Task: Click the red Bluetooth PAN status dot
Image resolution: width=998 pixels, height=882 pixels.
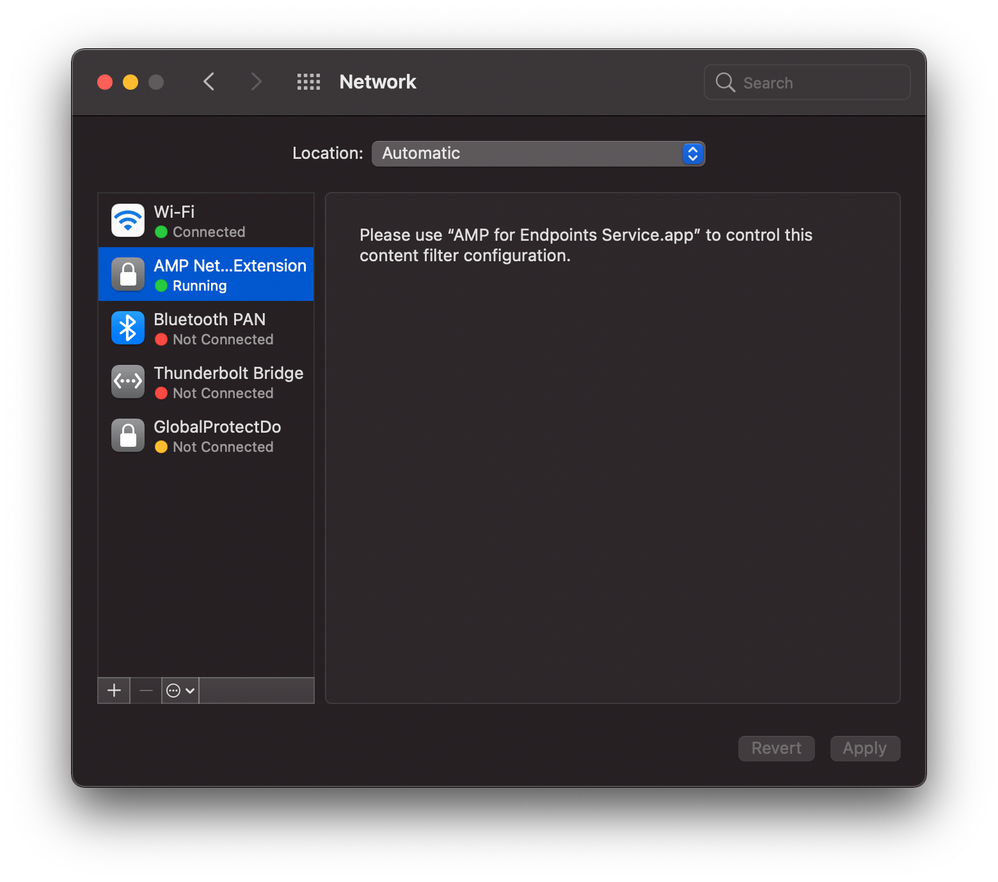Action: point(161,340)
